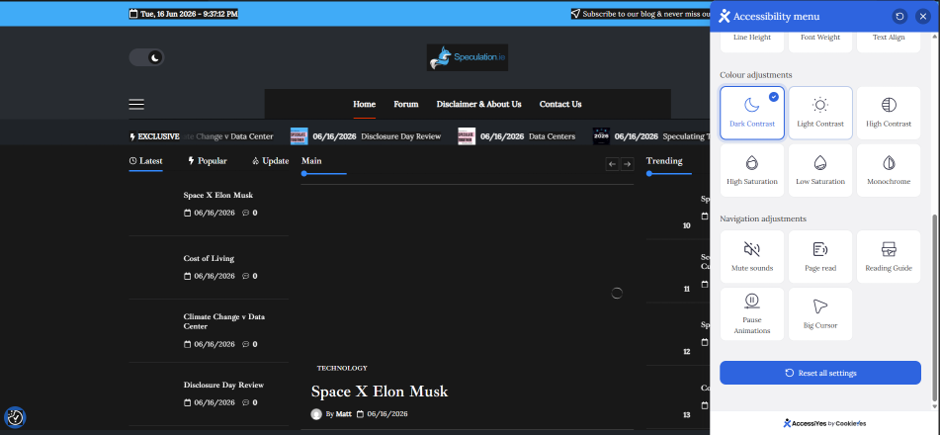
Task: Open Disclaimer & About Us page
Action: [478, 104]
